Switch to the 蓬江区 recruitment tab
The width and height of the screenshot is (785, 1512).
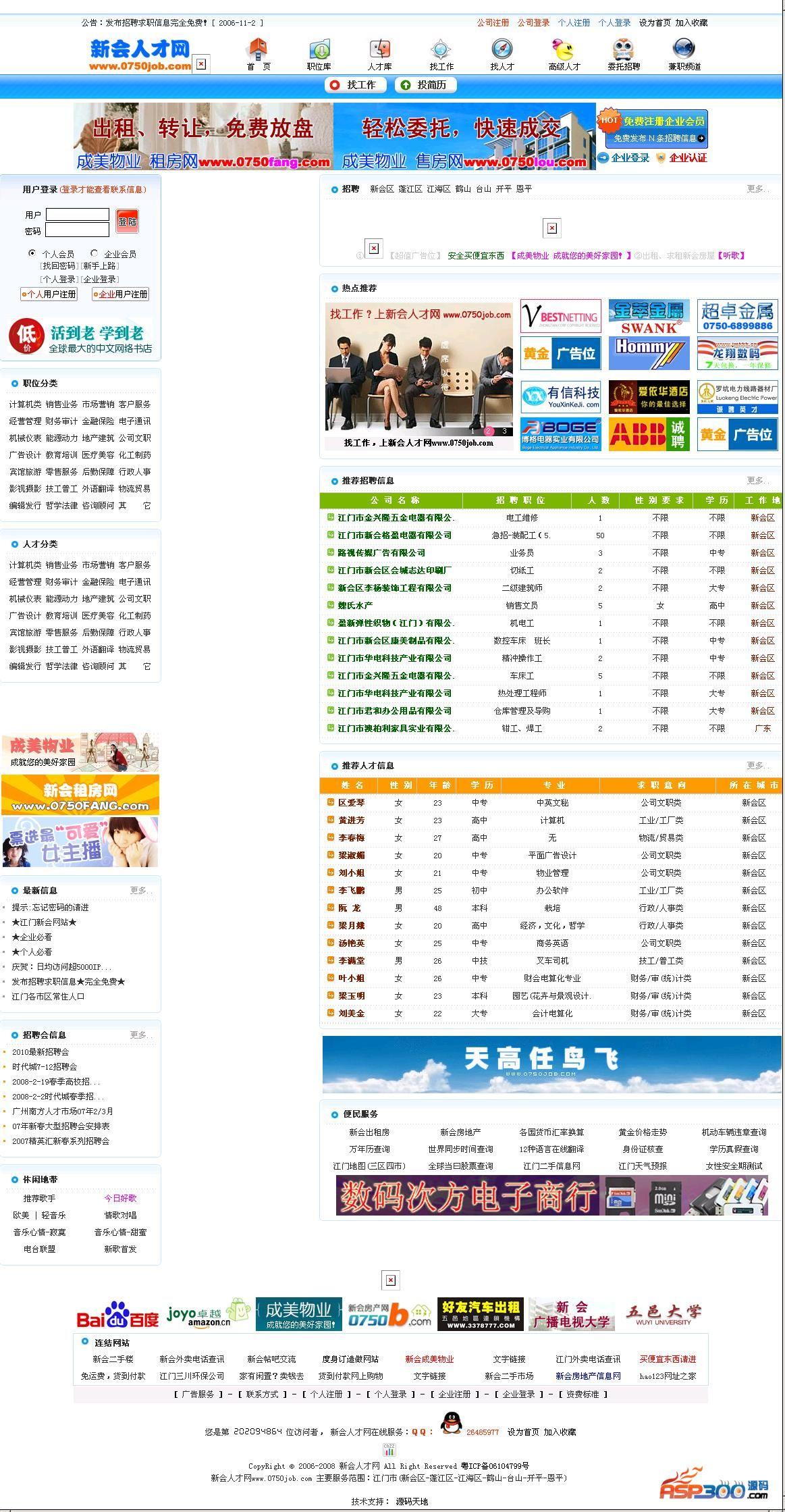click(410, 189)
